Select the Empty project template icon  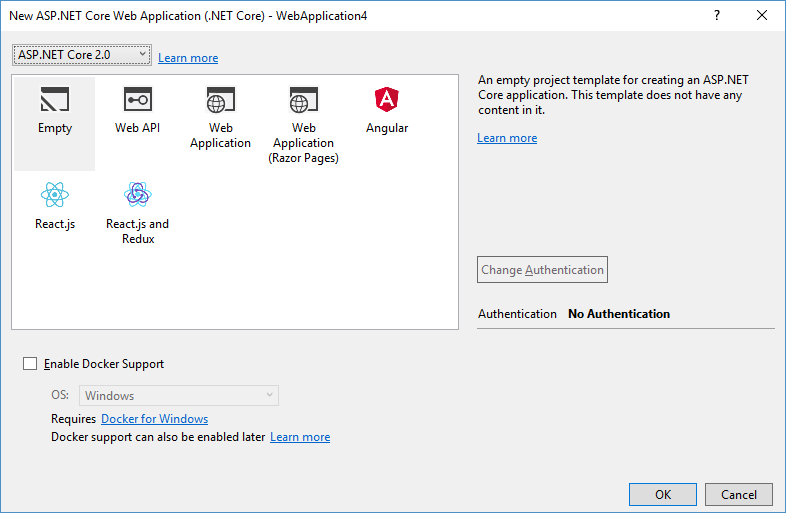tap(55, 99)
